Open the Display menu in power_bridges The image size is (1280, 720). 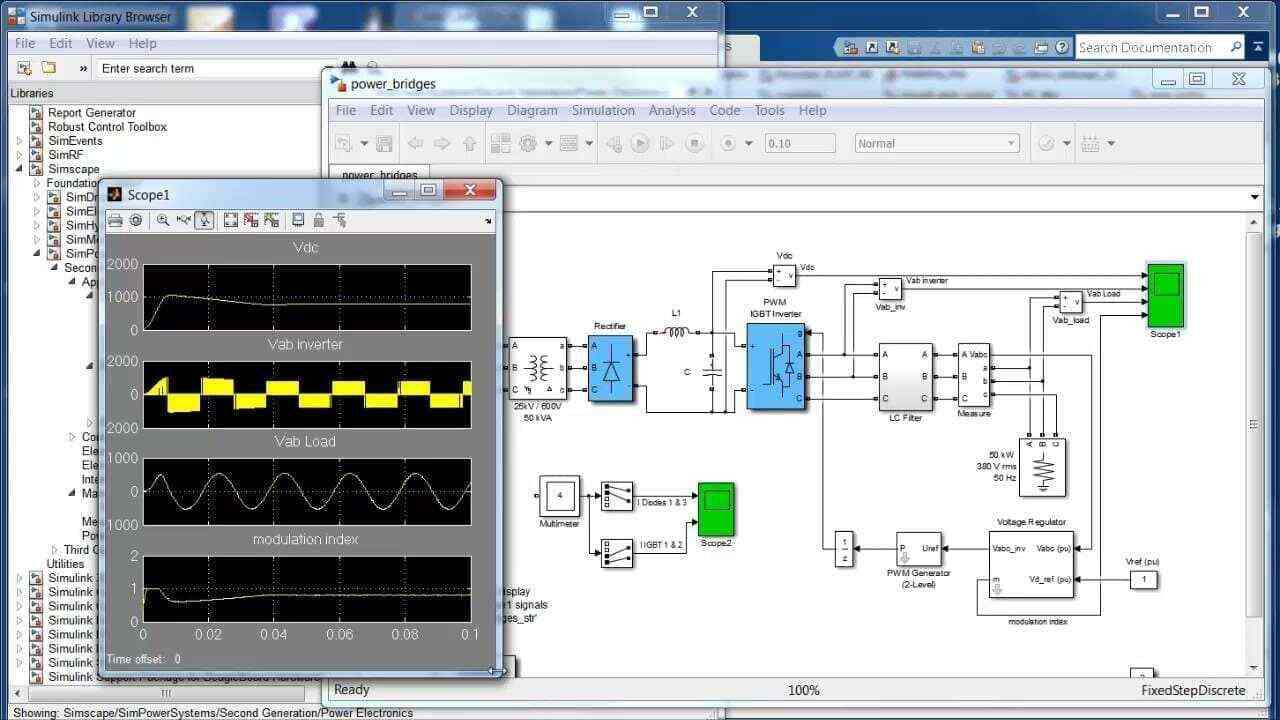tap(471, 110)
